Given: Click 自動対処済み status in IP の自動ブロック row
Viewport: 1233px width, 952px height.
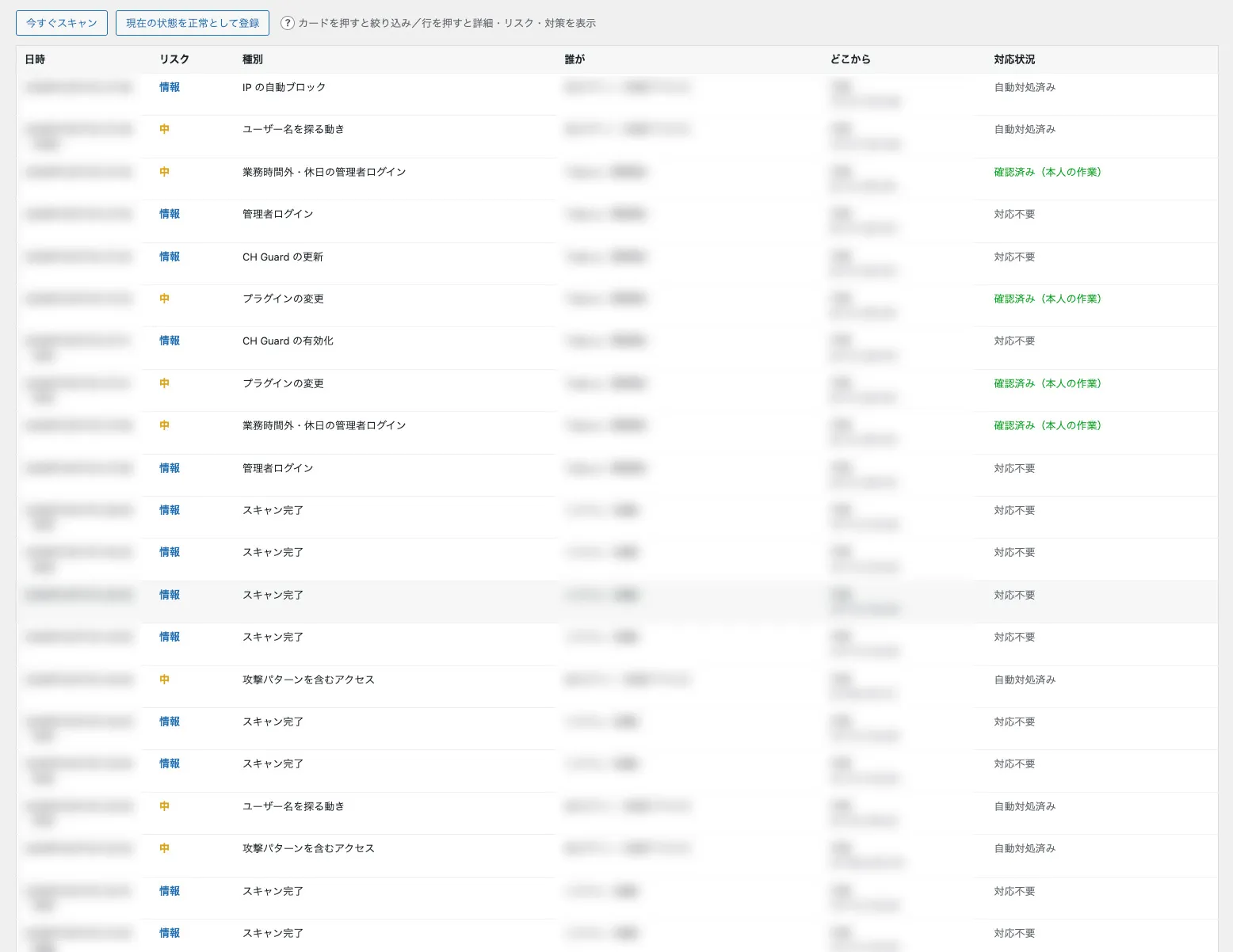Looking at the screenshot, I should 1025,87.
